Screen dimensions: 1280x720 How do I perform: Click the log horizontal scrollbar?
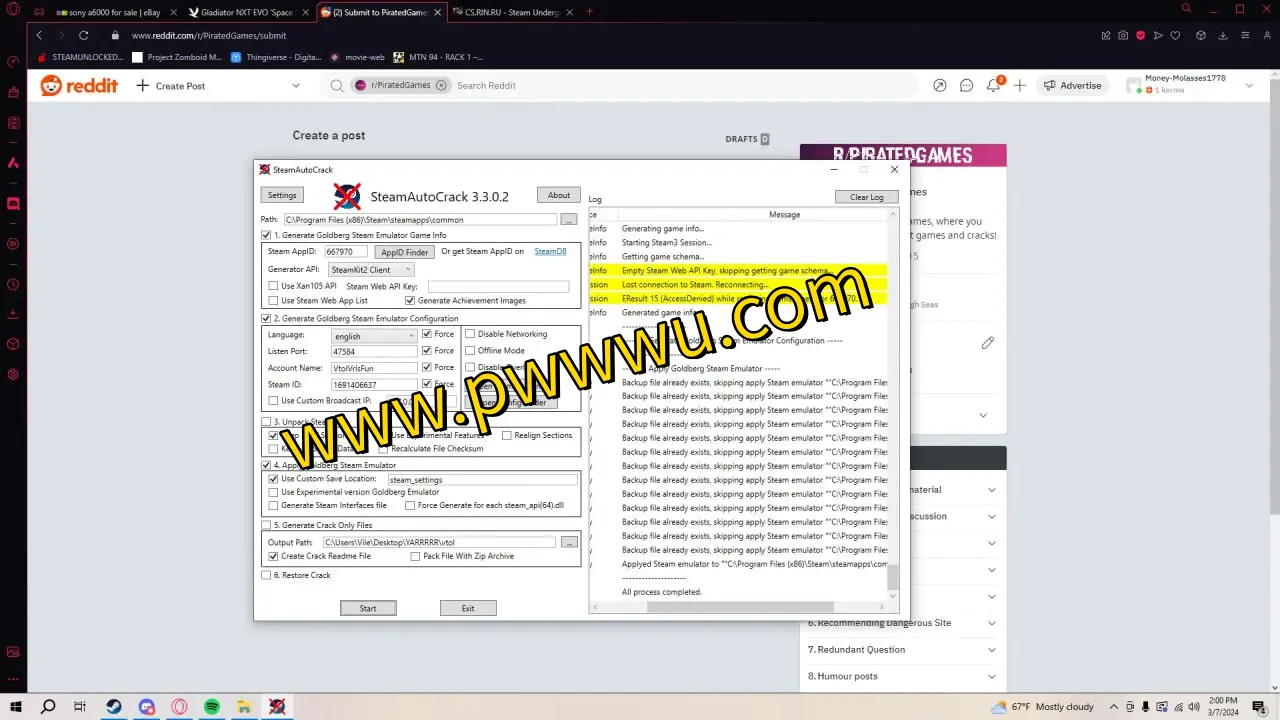tap(739, 607)
